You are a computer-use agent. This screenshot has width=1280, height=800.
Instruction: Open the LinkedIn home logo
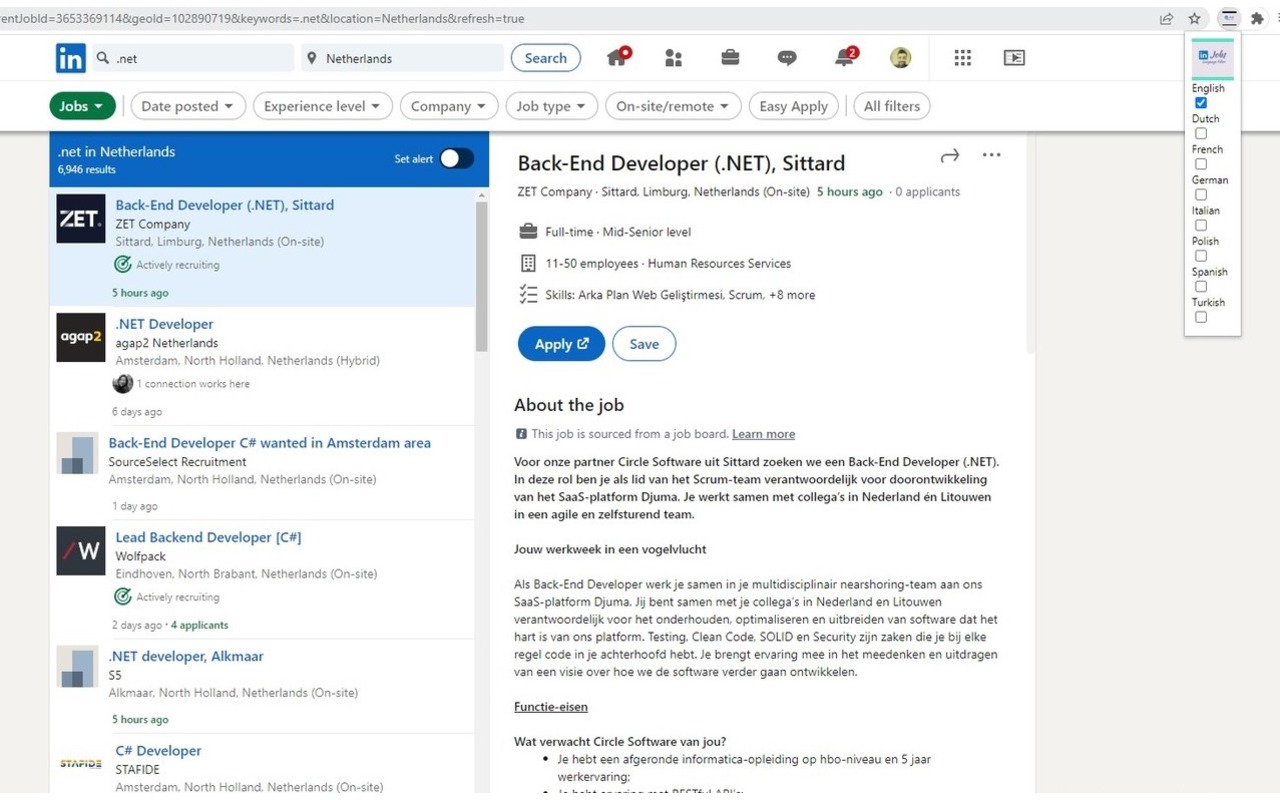(x=70, y=58)
